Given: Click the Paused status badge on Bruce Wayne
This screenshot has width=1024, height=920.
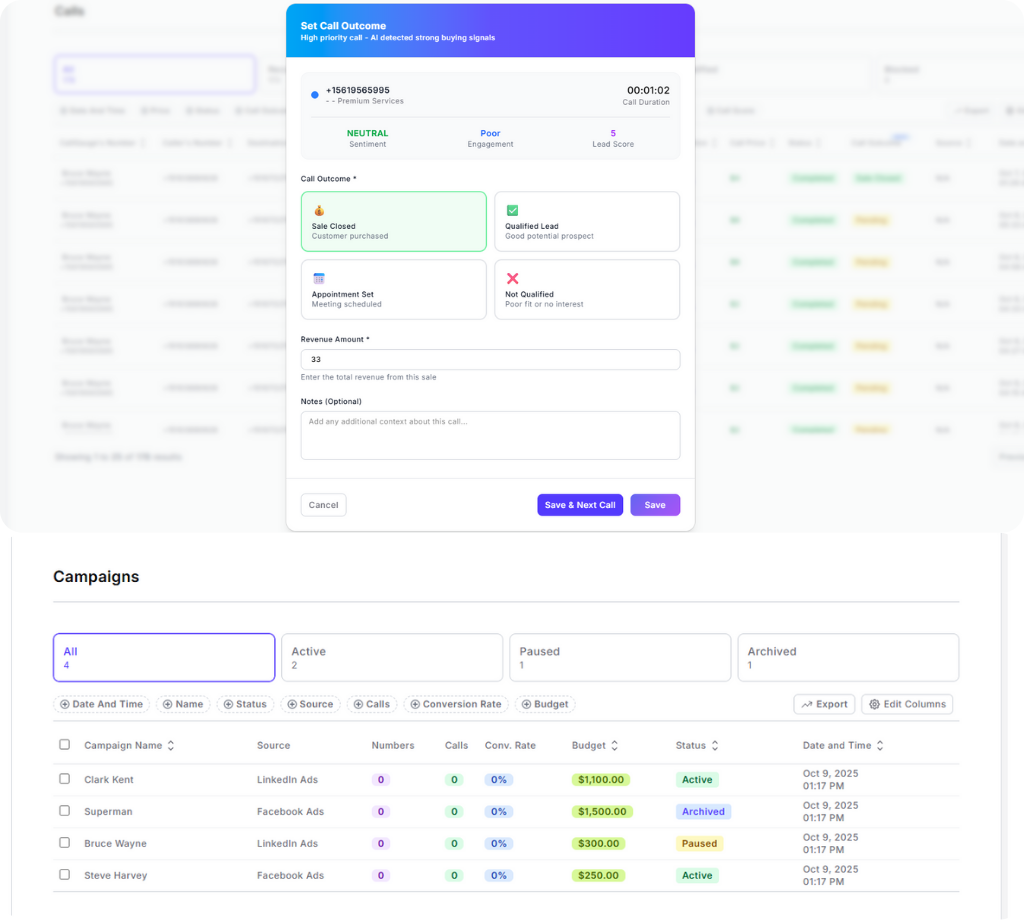Looking at the screenshot, I should (x=698, y=843).
